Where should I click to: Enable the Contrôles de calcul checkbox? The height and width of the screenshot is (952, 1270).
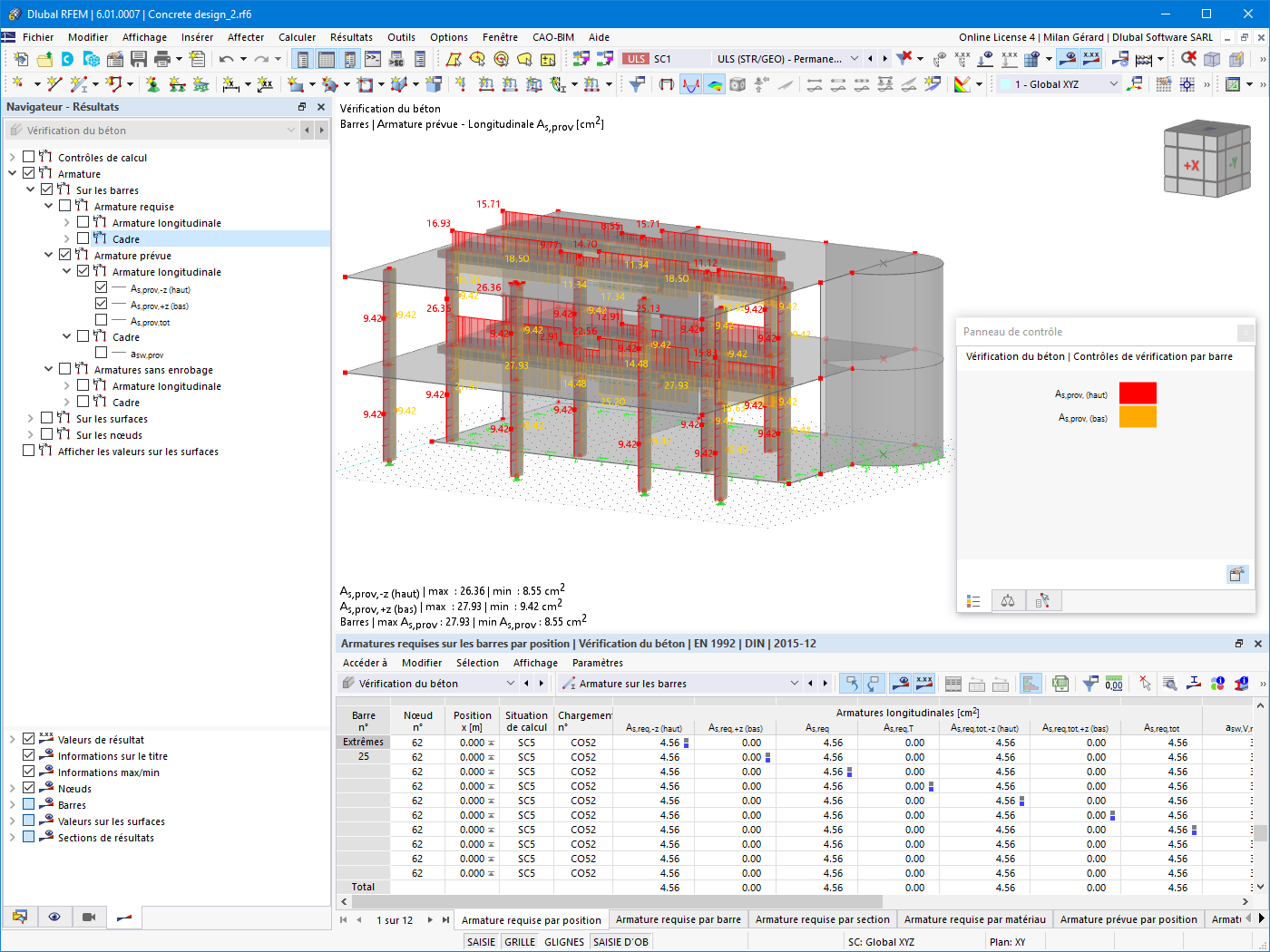[x=29, y=158]
